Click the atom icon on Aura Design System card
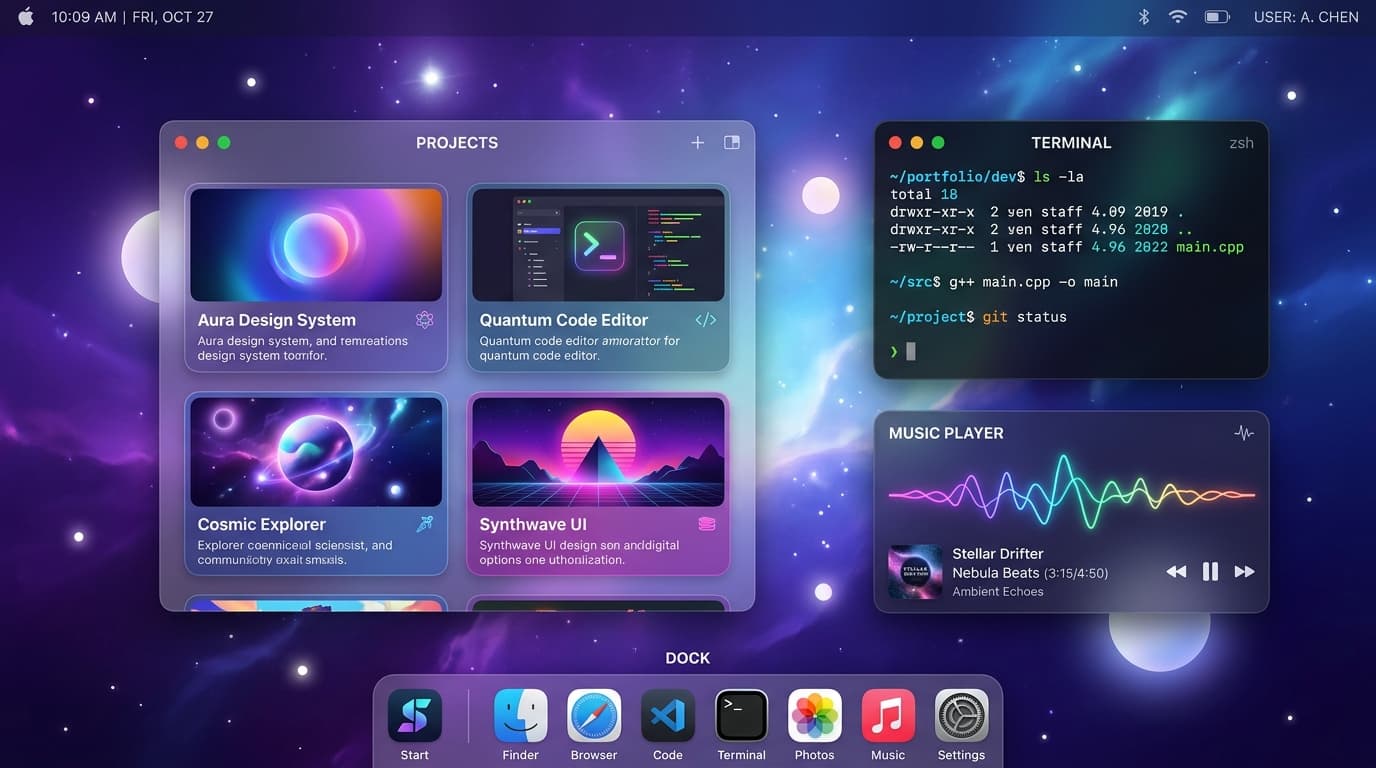 (425, 320)
